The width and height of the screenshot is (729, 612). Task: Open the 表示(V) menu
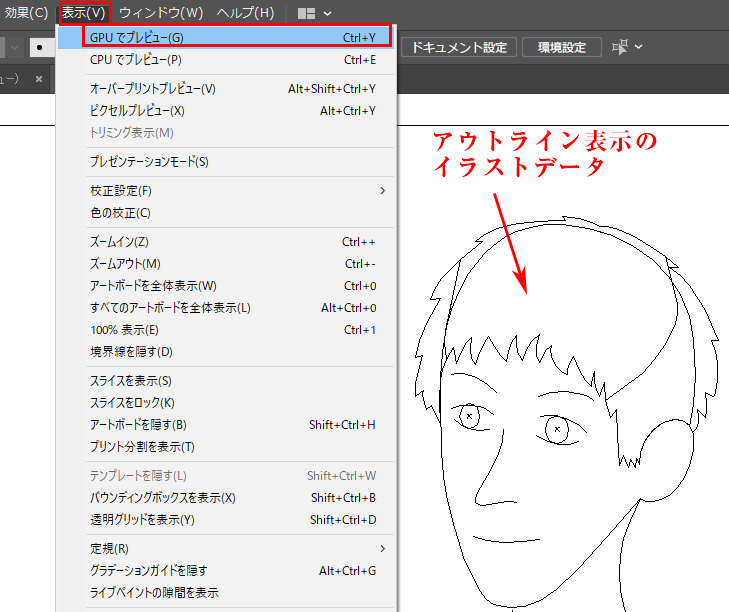coord(84,13)
